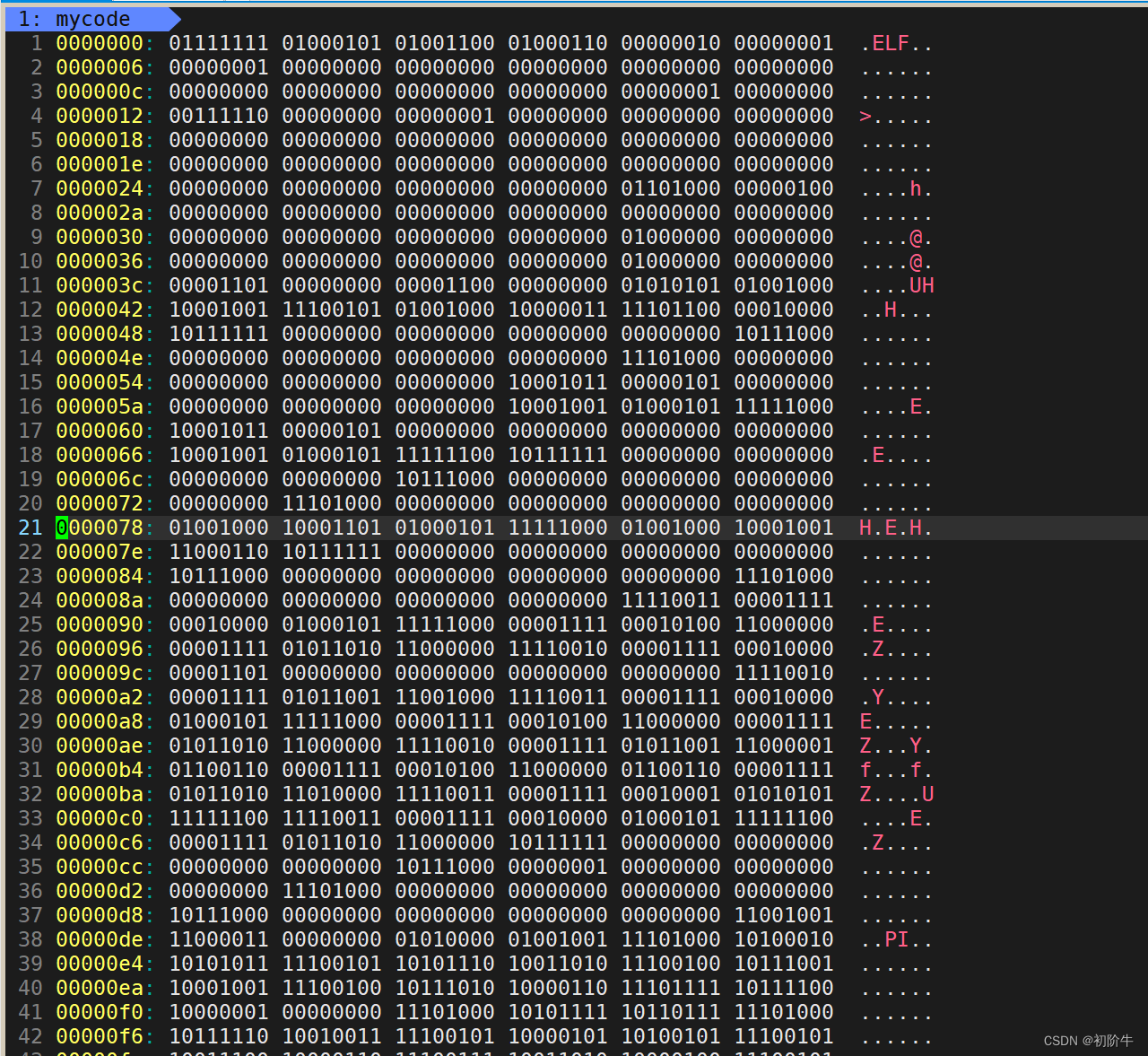
Task: Click byte 01010101 in row 000003c
Action: pos(671,285)
